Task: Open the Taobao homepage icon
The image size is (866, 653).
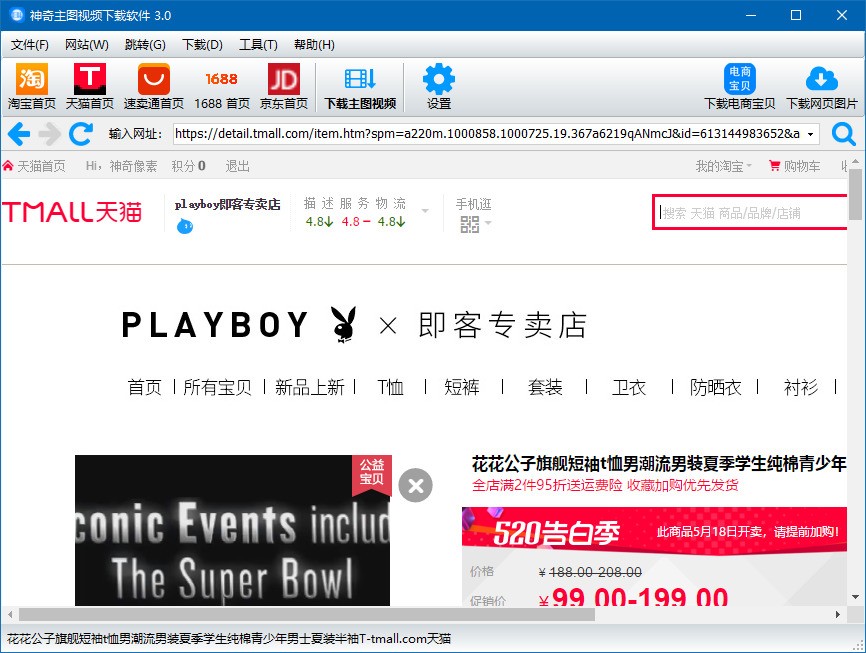Action: pyautogui.click(x=31, y=80)
